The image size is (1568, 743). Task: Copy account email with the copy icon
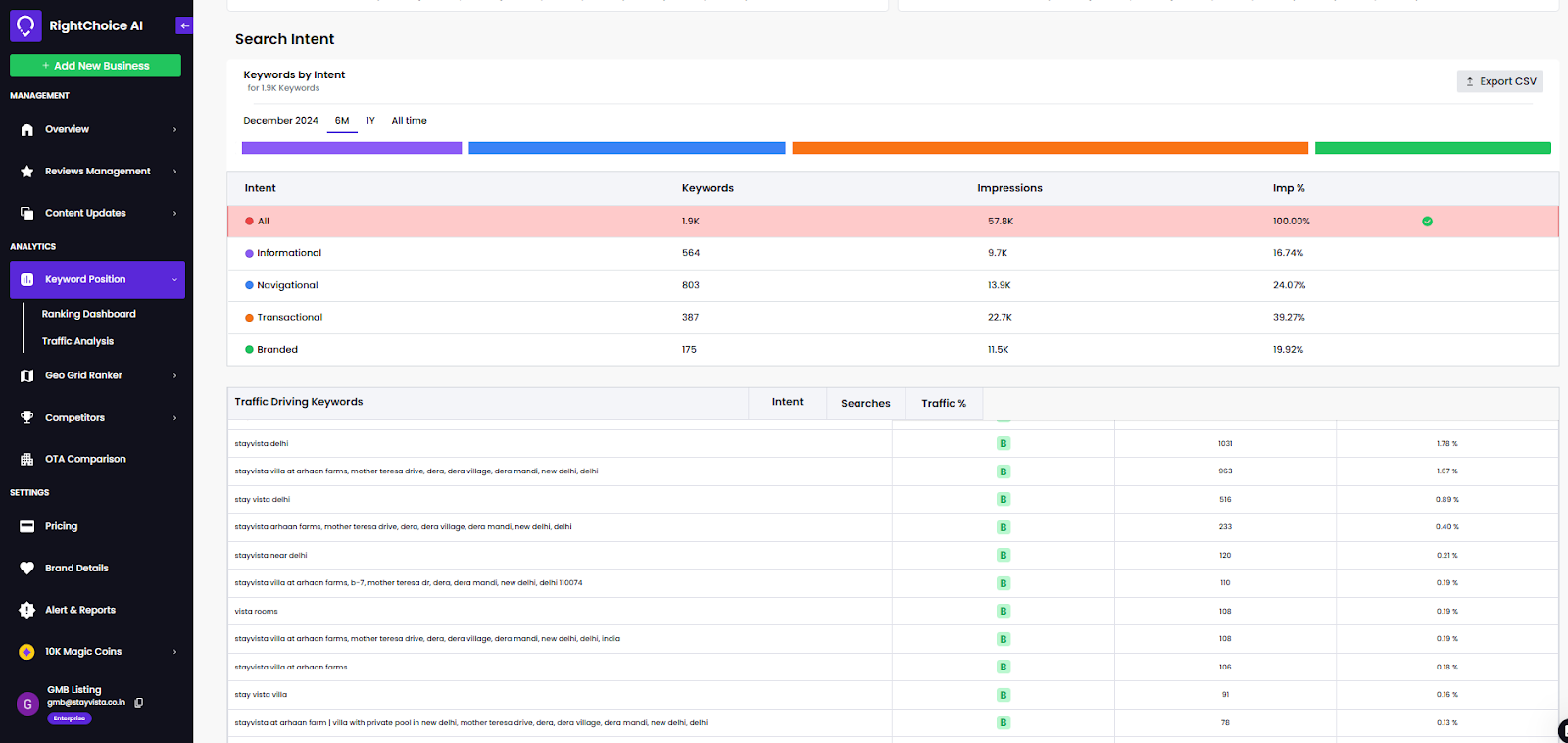(x=139, y=703)
